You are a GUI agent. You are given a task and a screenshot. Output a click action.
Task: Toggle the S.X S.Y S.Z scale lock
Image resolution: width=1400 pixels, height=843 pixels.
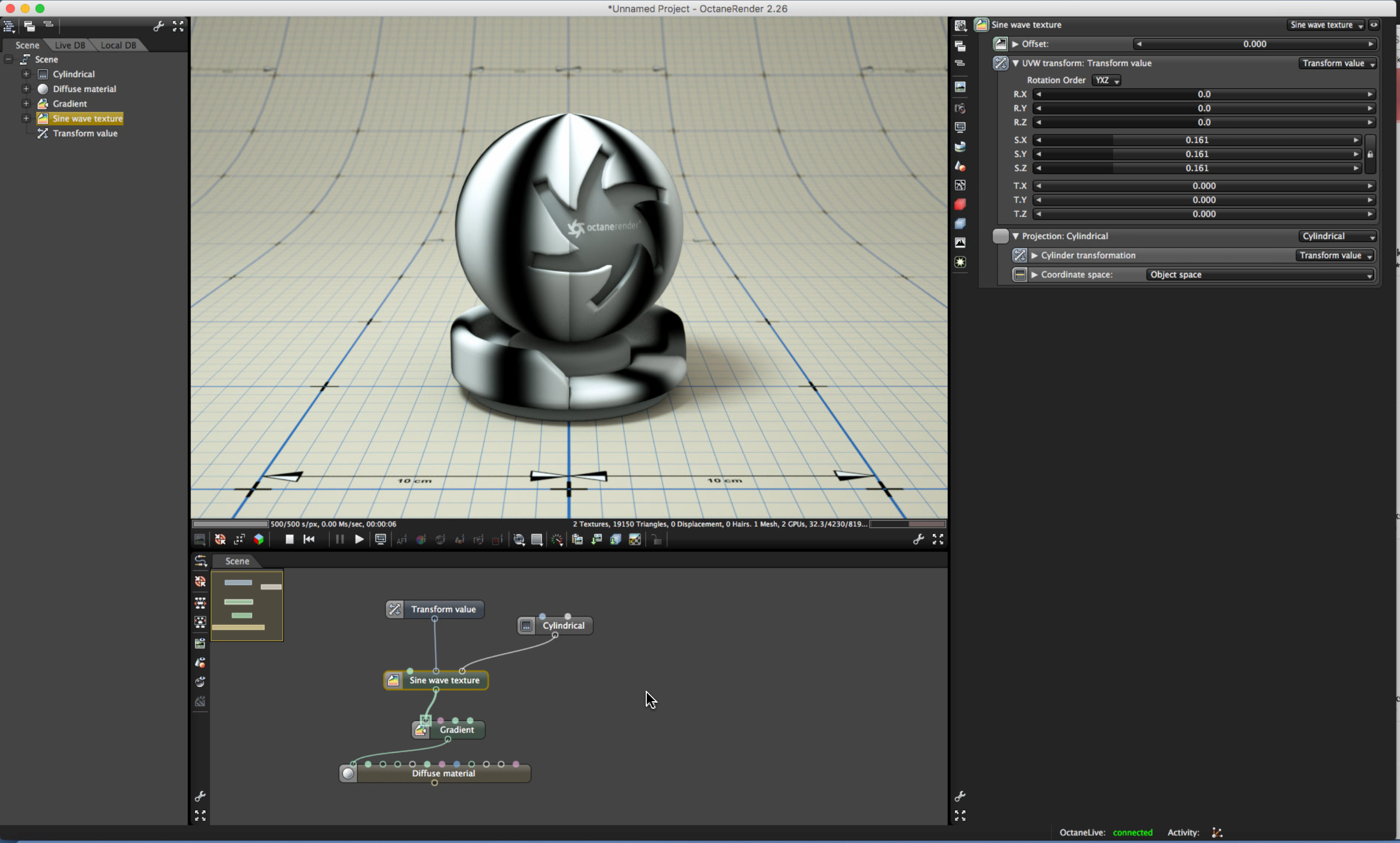(1370, 154)
